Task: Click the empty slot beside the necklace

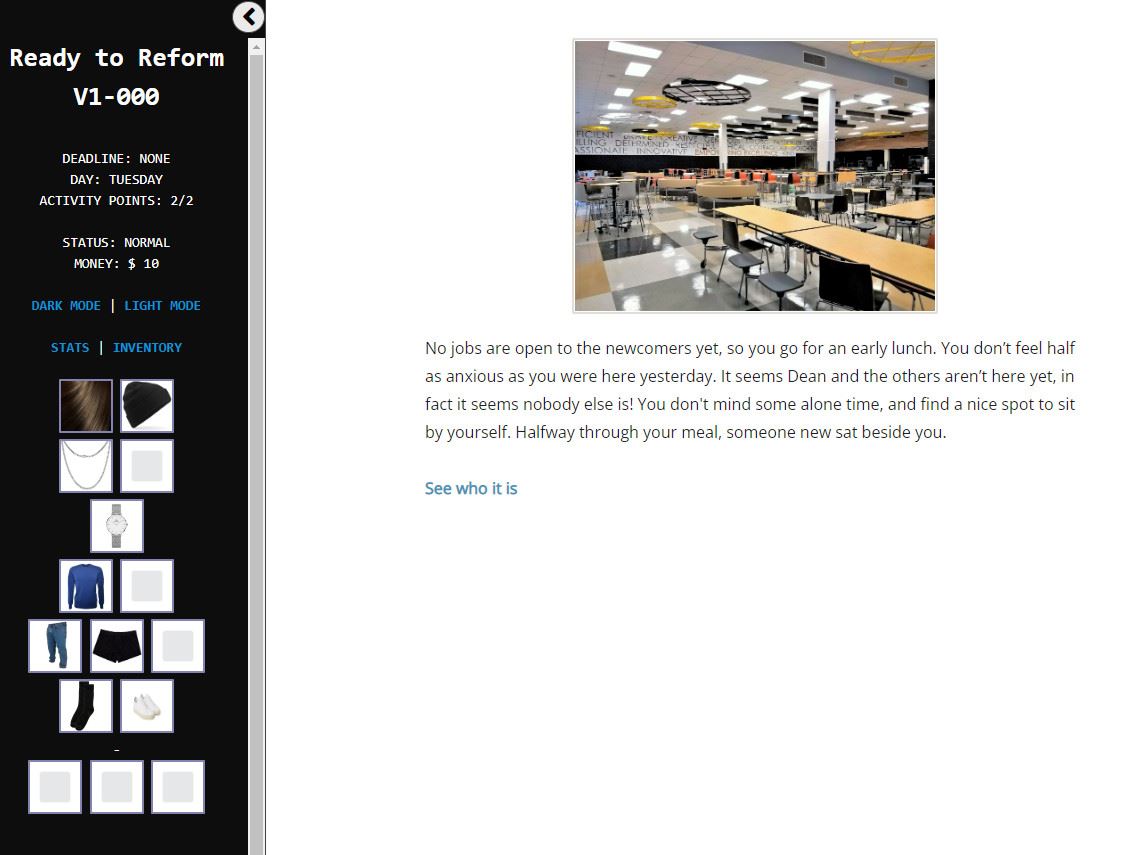Action: (x=147, y=466)
